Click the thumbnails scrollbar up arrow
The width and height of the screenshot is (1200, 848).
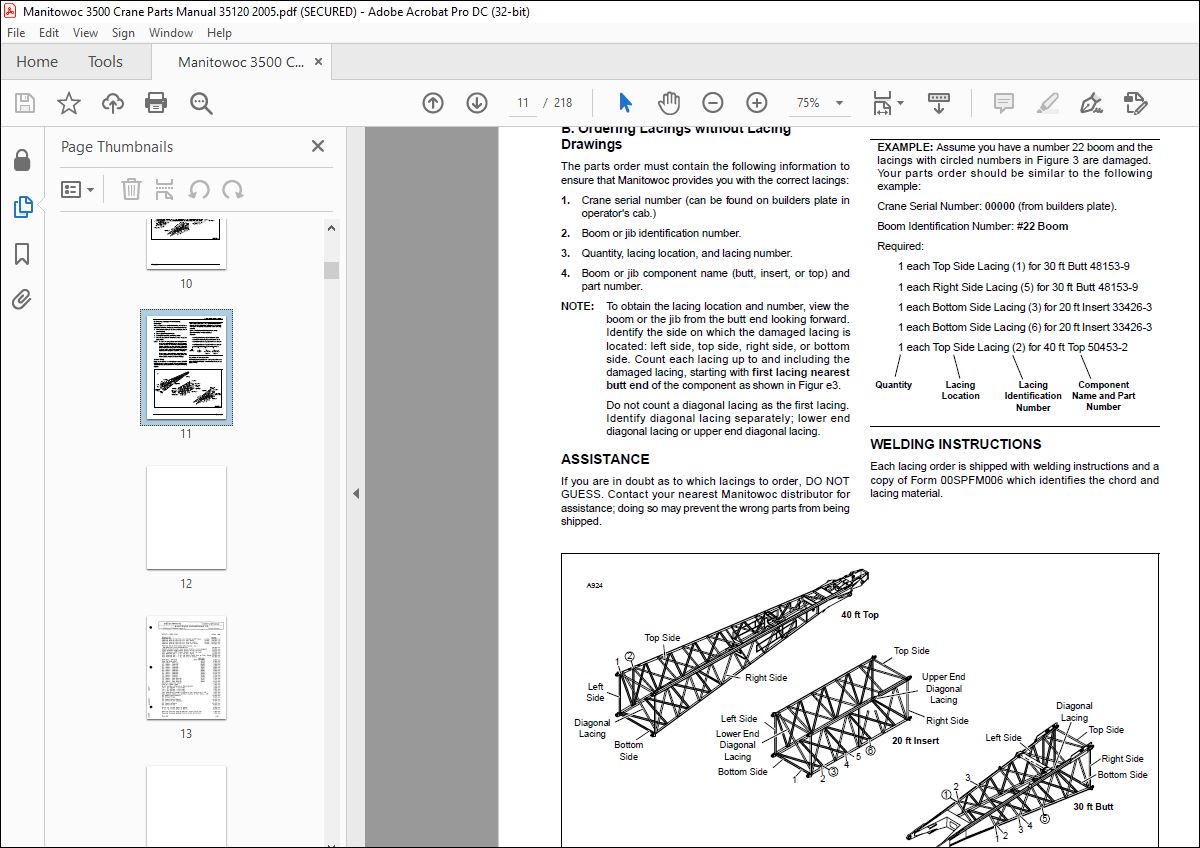tap(331, 226)
